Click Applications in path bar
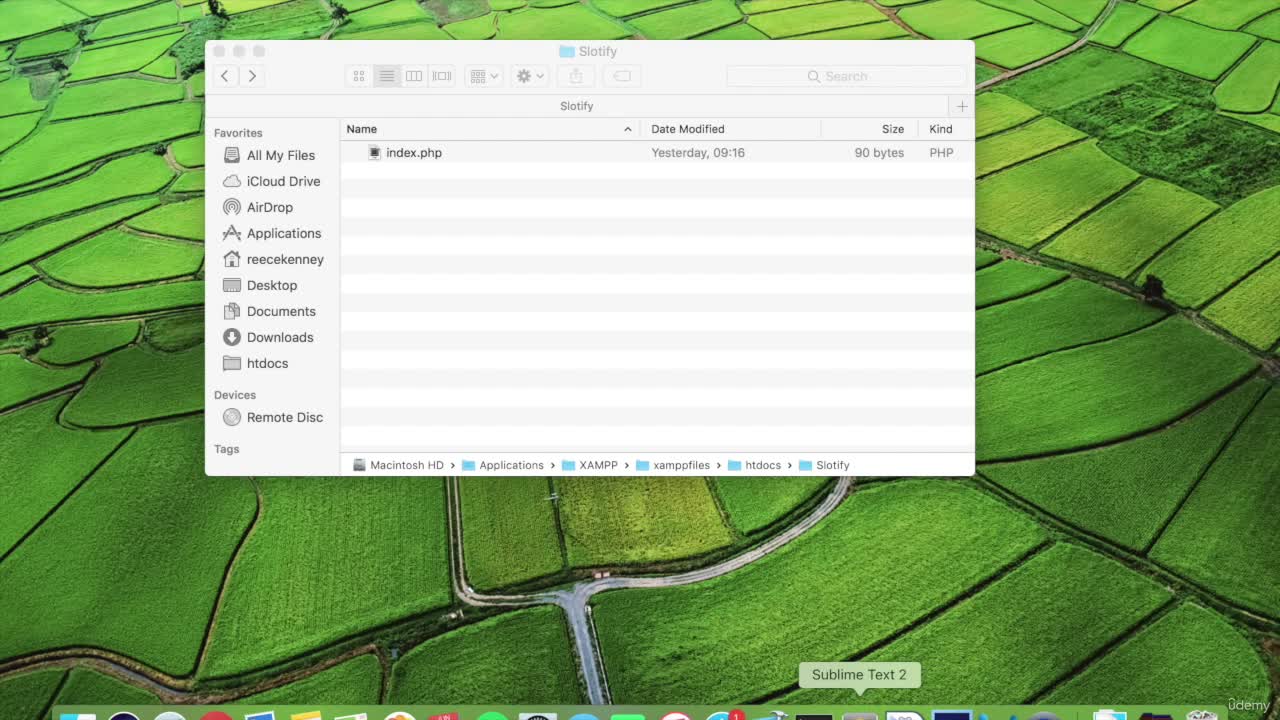The image size is (1280, 720). click(x=502, y=465)
